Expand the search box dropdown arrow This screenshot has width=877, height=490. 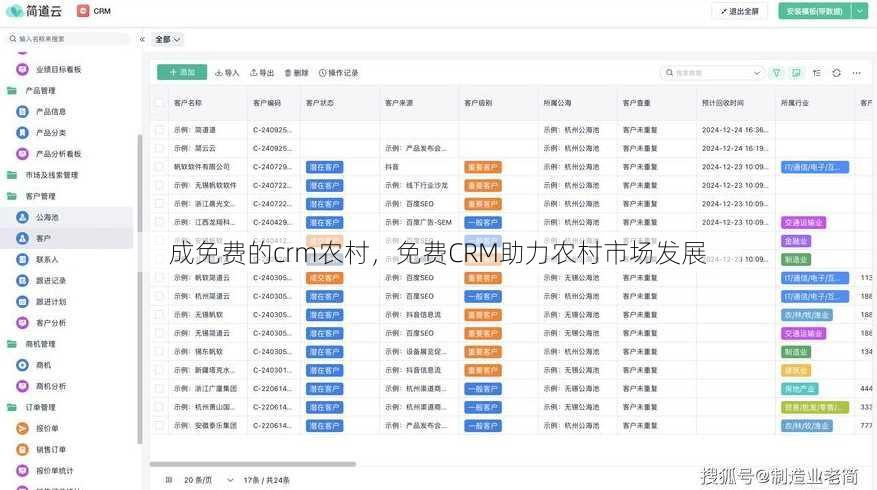pos(757,73)
